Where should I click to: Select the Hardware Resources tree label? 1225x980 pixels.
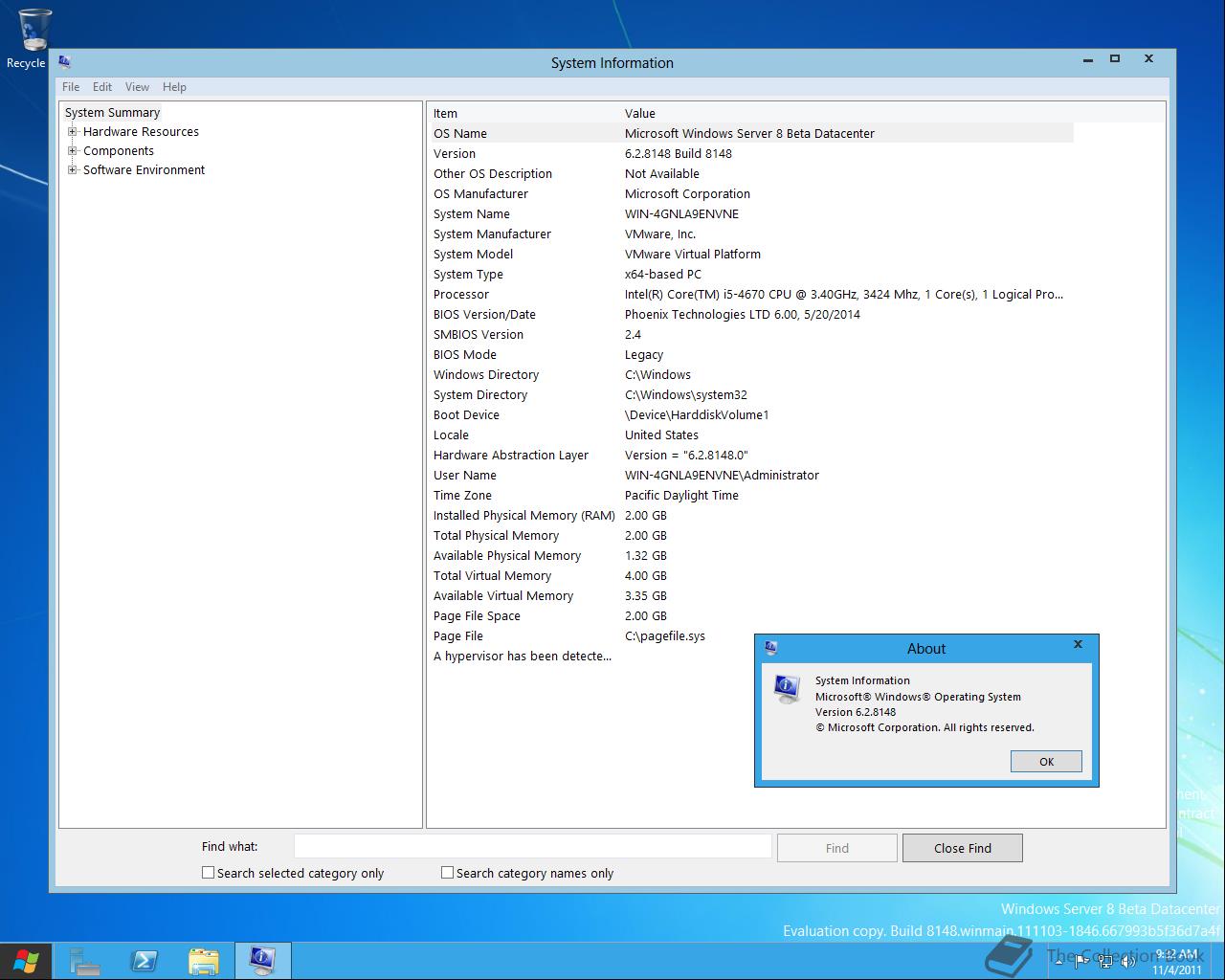tap(141, 131)
